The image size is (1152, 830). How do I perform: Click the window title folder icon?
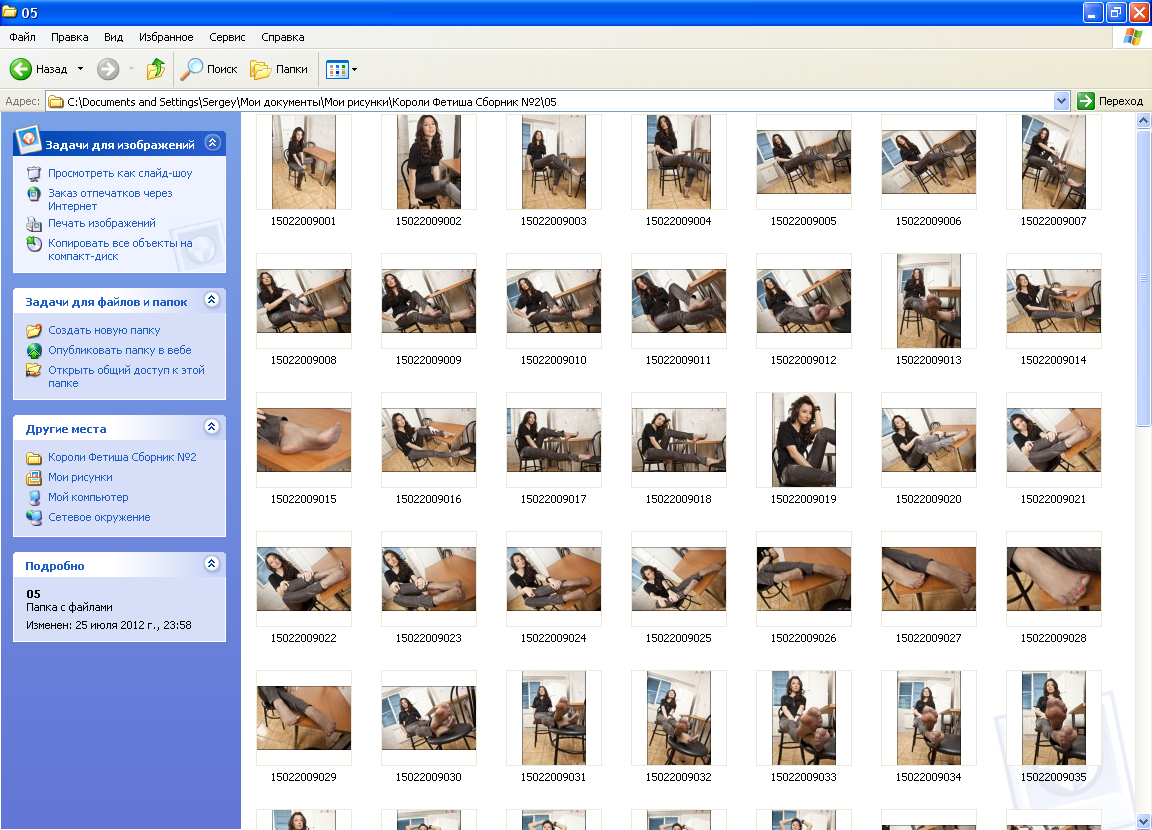click(10, 12)
